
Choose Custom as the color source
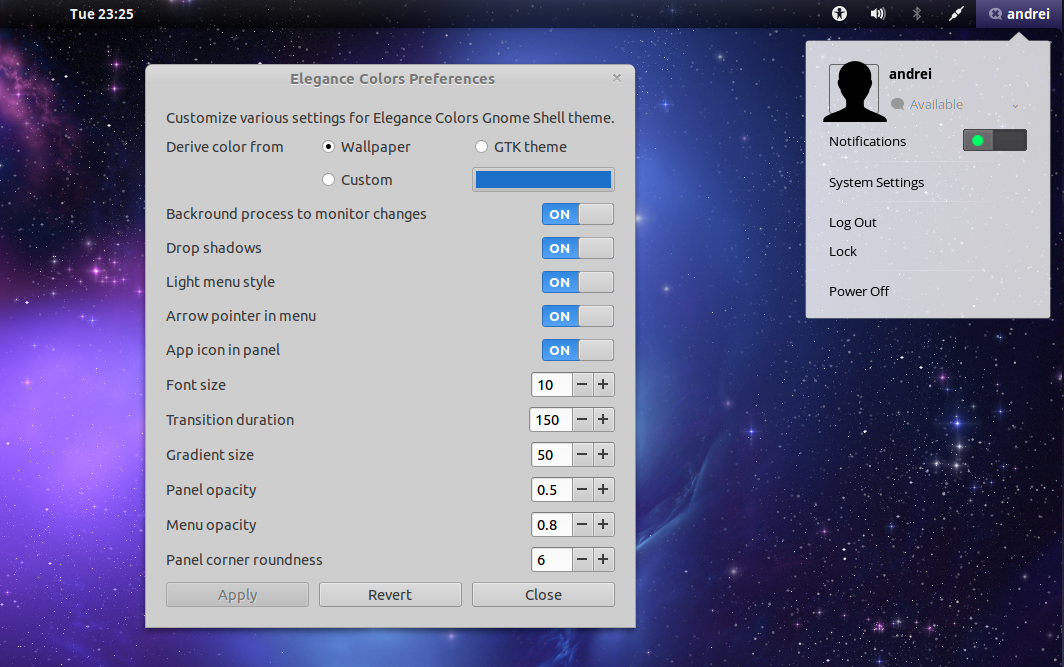[329, 179]
